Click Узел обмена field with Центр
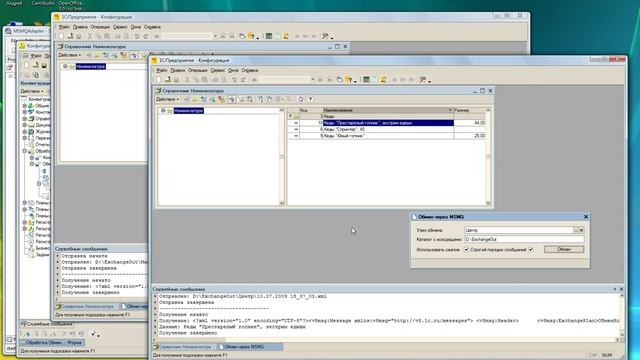Viewport: 640px width, 360px height. pyautogui.click(x=518, y=230)
